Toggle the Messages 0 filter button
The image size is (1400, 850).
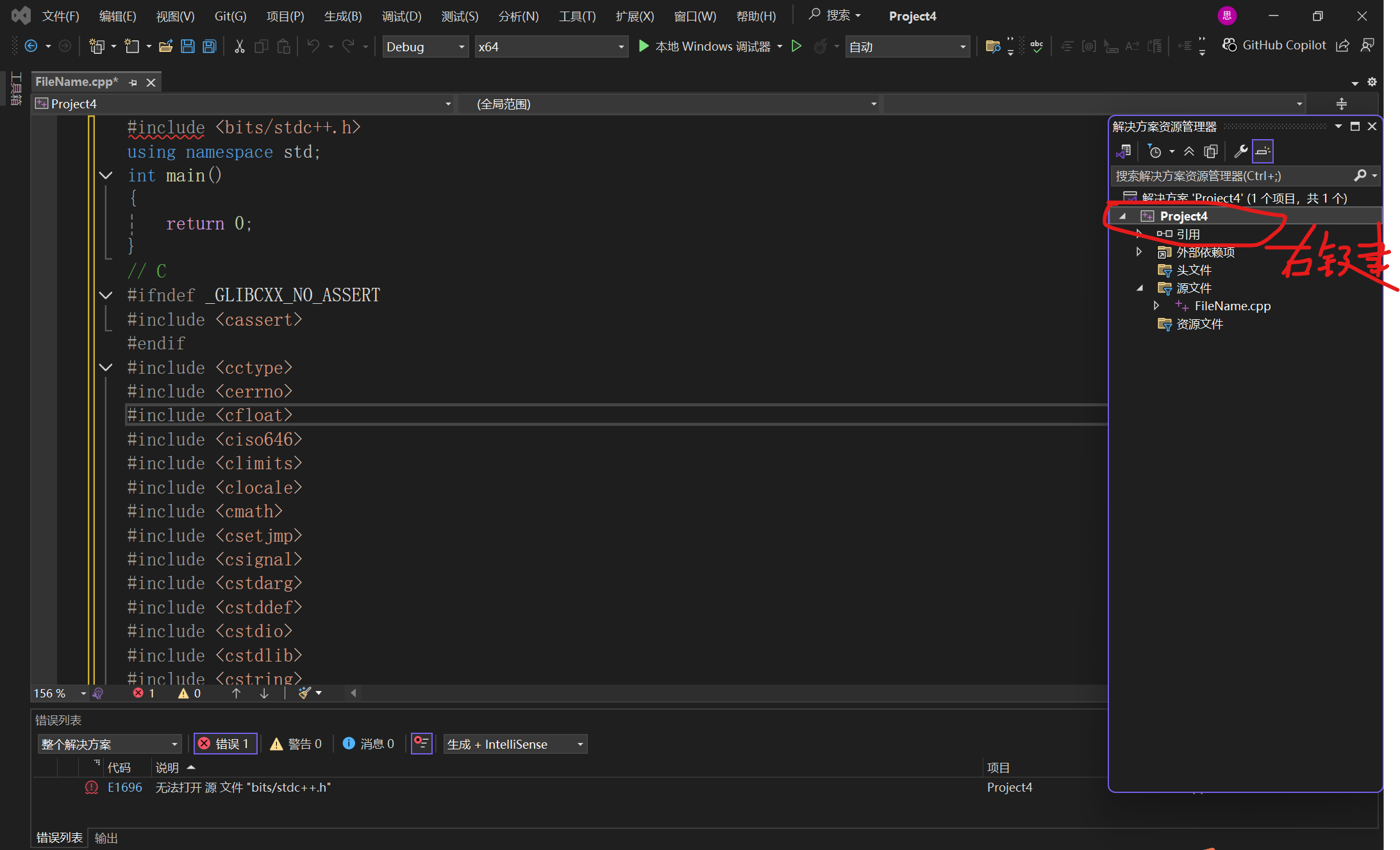click(369, 744)
